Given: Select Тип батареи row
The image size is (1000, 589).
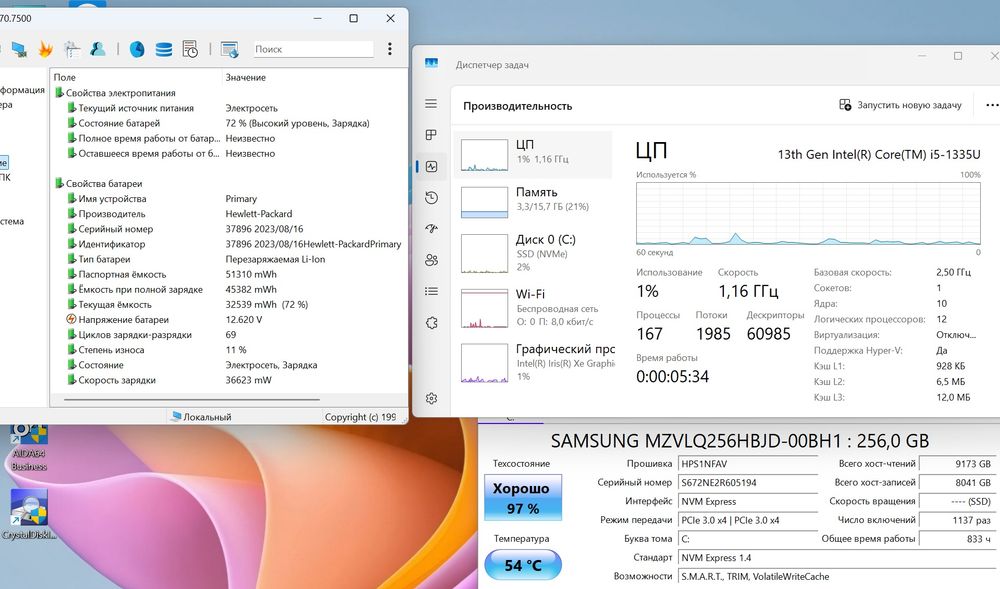Looking at the screenshot, I should (228, 259).
